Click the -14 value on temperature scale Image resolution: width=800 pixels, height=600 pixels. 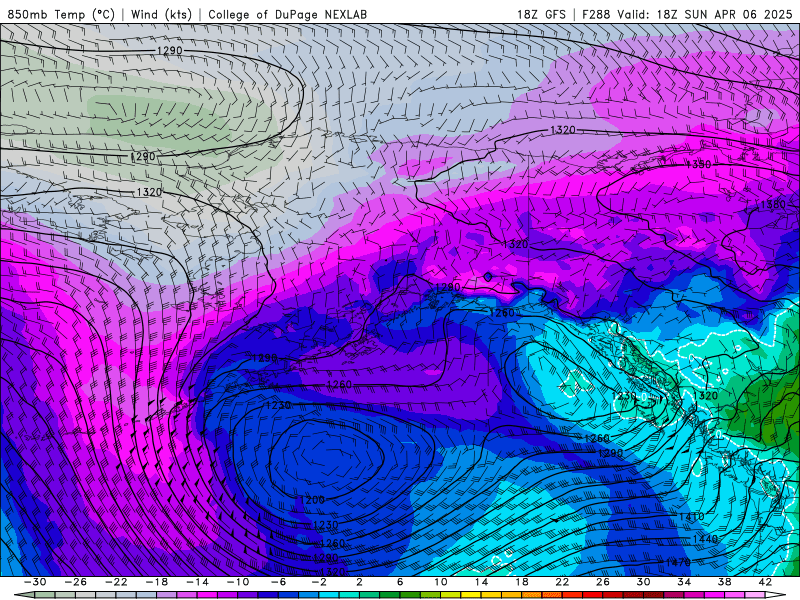(x=197, y=582)
